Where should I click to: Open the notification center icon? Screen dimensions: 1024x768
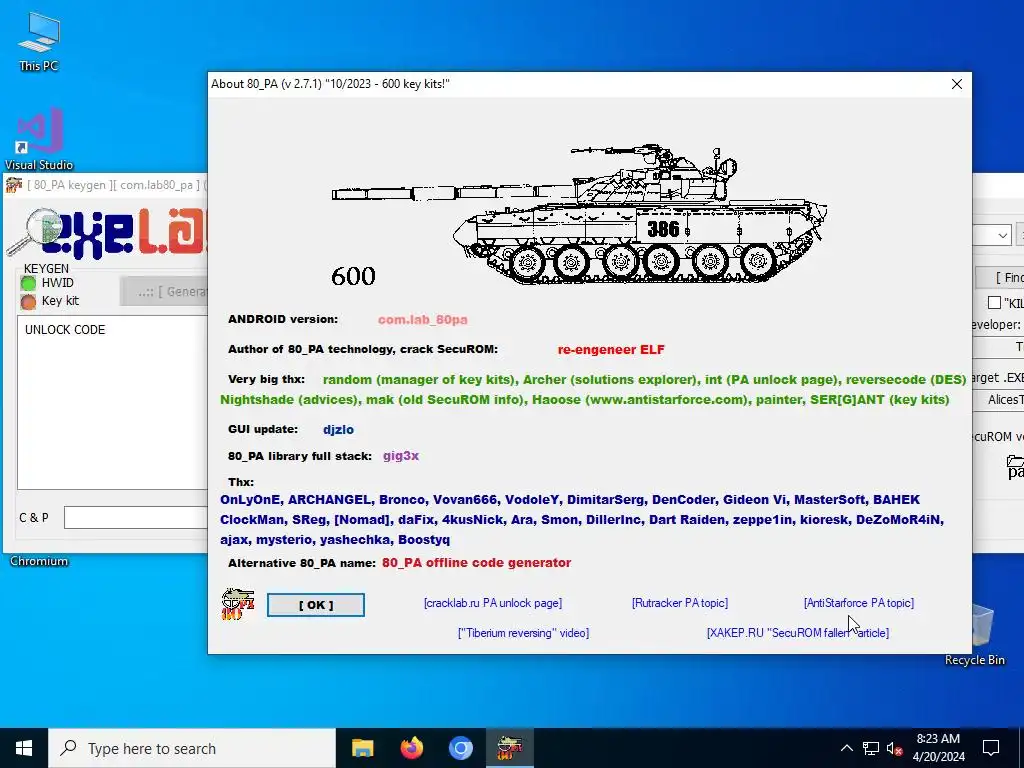point(991,748)
